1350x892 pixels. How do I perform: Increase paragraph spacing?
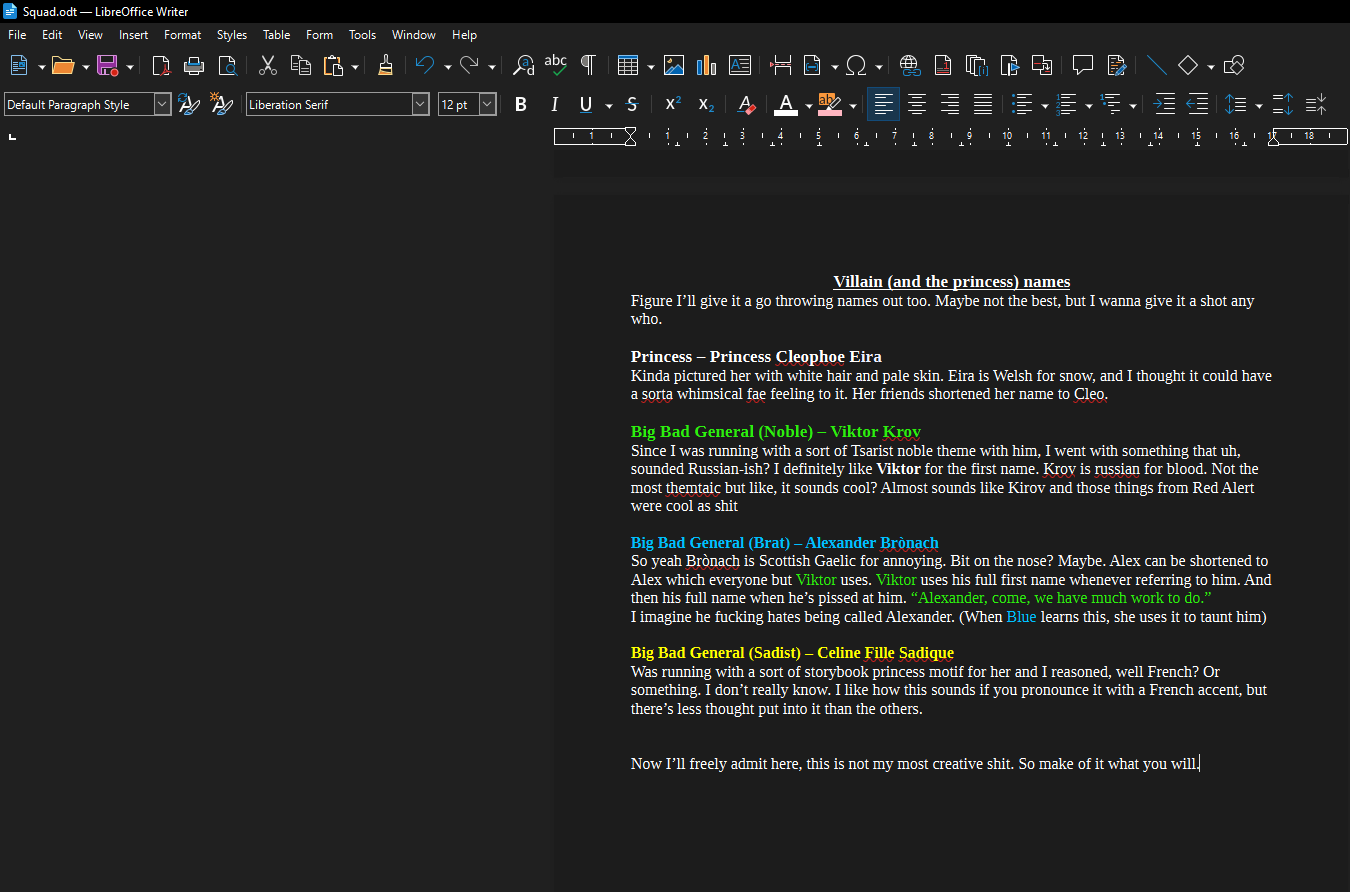1283,104
